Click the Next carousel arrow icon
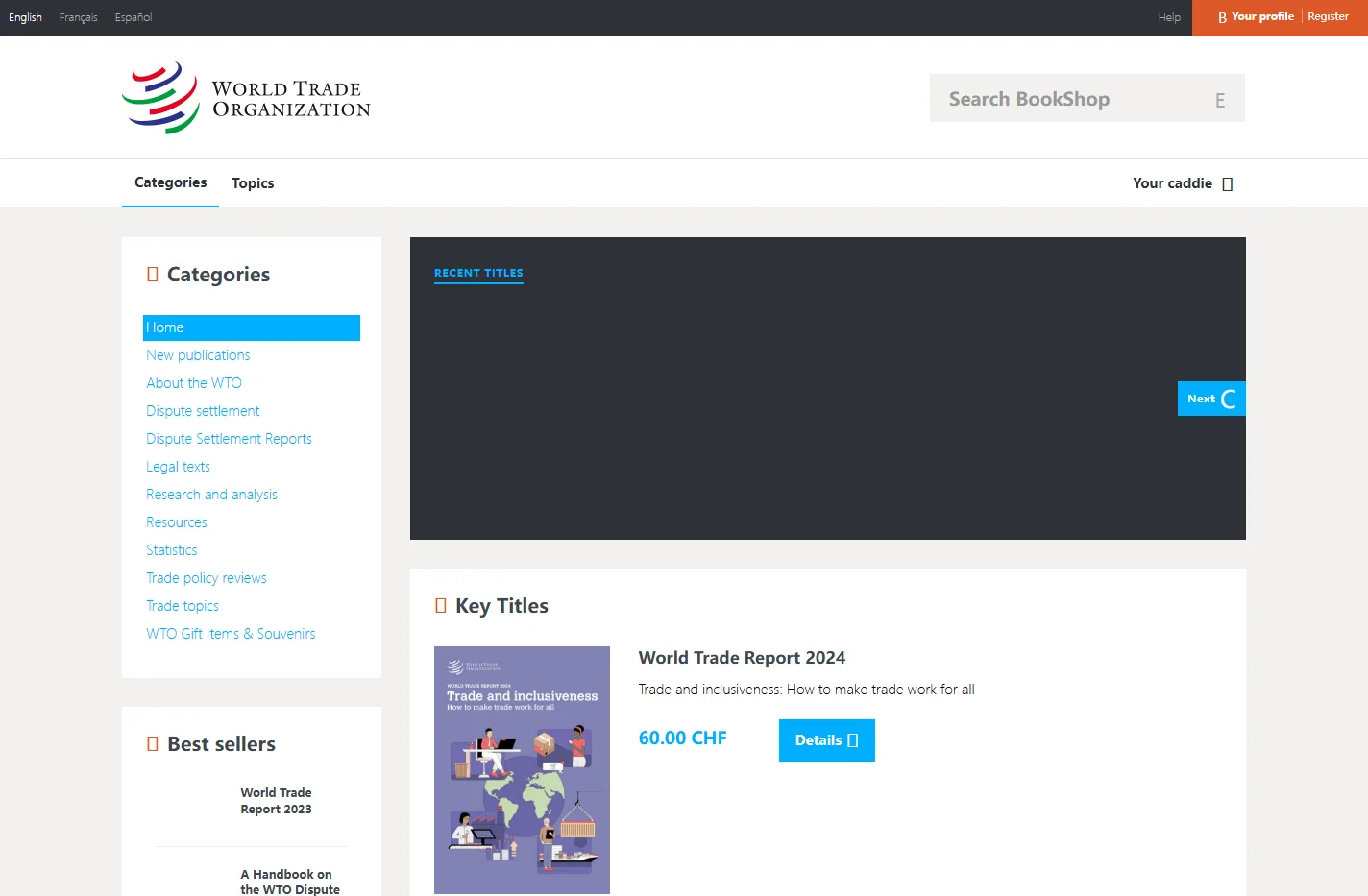The width and height of the screenshot is (1368, 896). [x=1229, y=399]
